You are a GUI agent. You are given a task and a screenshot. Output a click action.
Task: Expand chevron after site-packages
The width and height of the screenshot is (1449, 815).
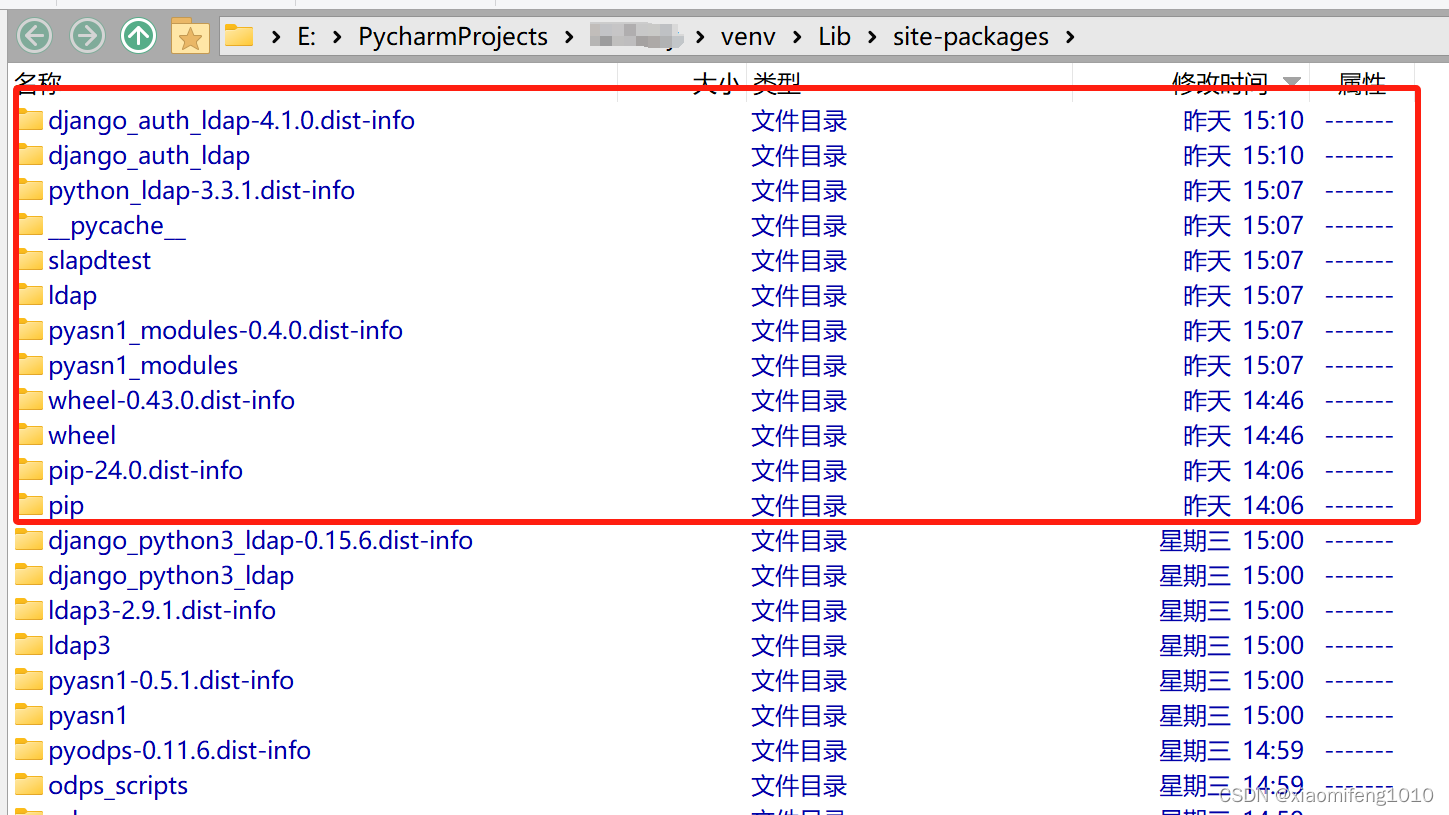[x=1071, y=37]
